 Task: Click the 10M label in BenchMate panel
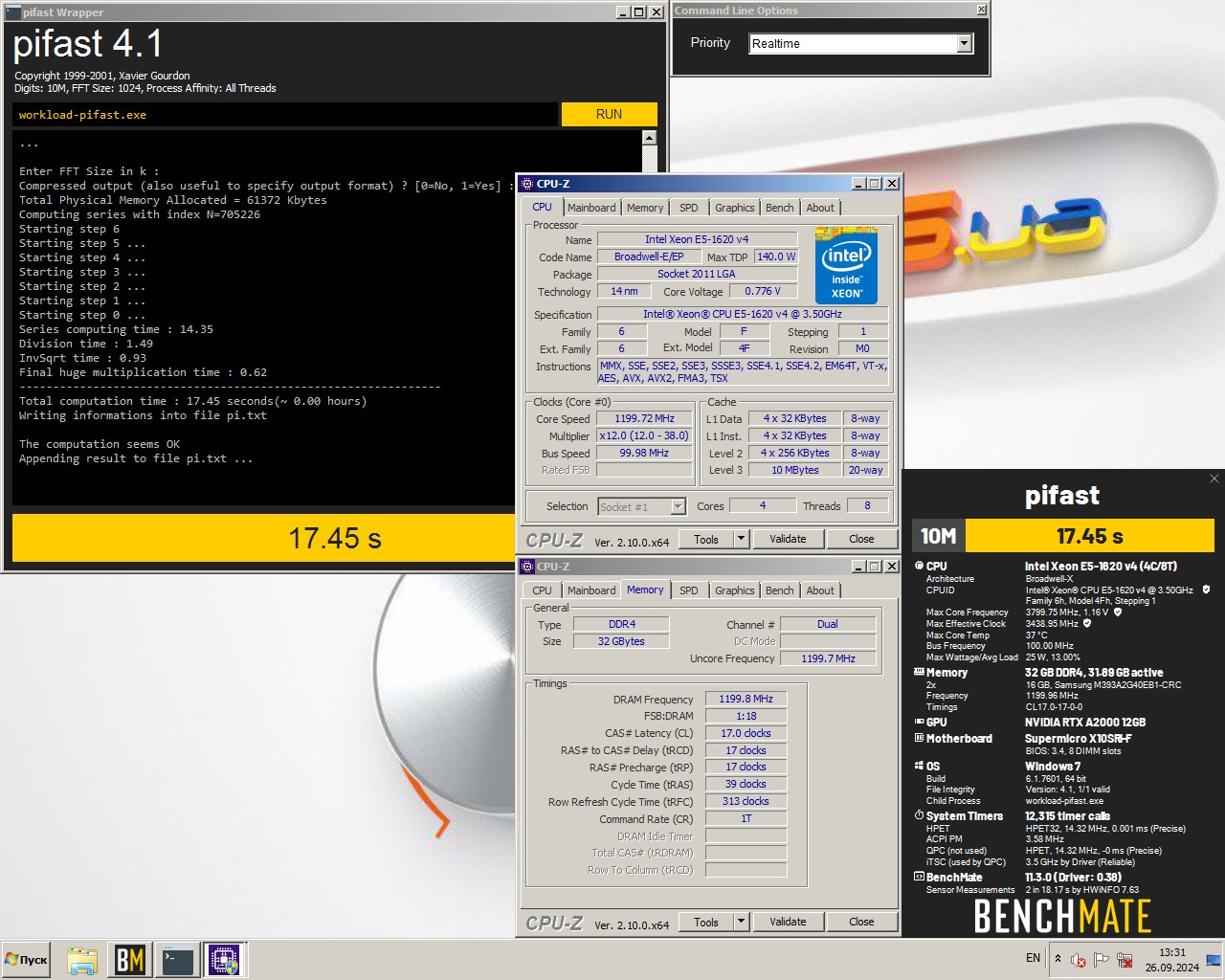pos(938,536)
